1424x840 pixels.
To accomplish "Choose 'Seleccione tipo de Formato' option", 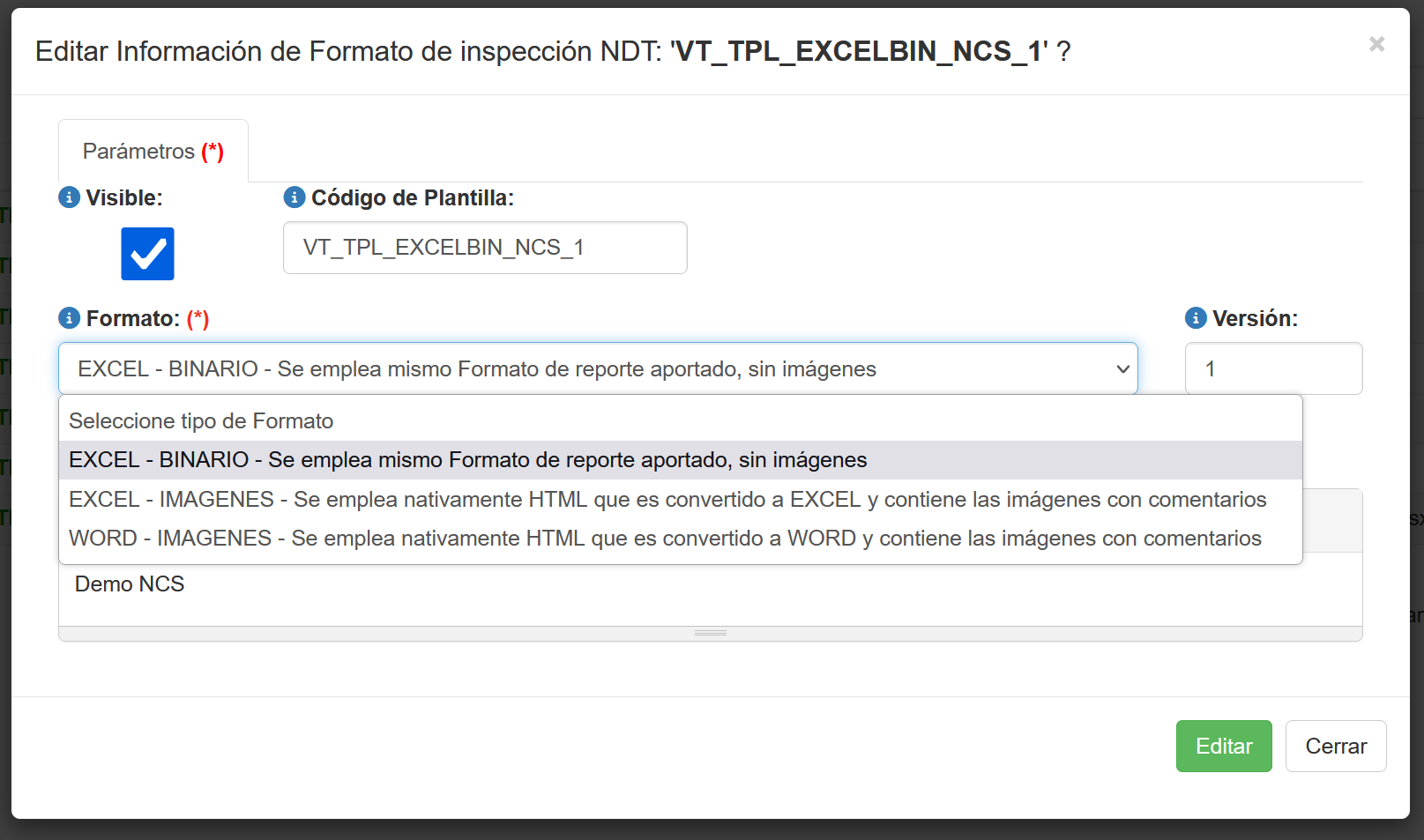I will point(201,421).
